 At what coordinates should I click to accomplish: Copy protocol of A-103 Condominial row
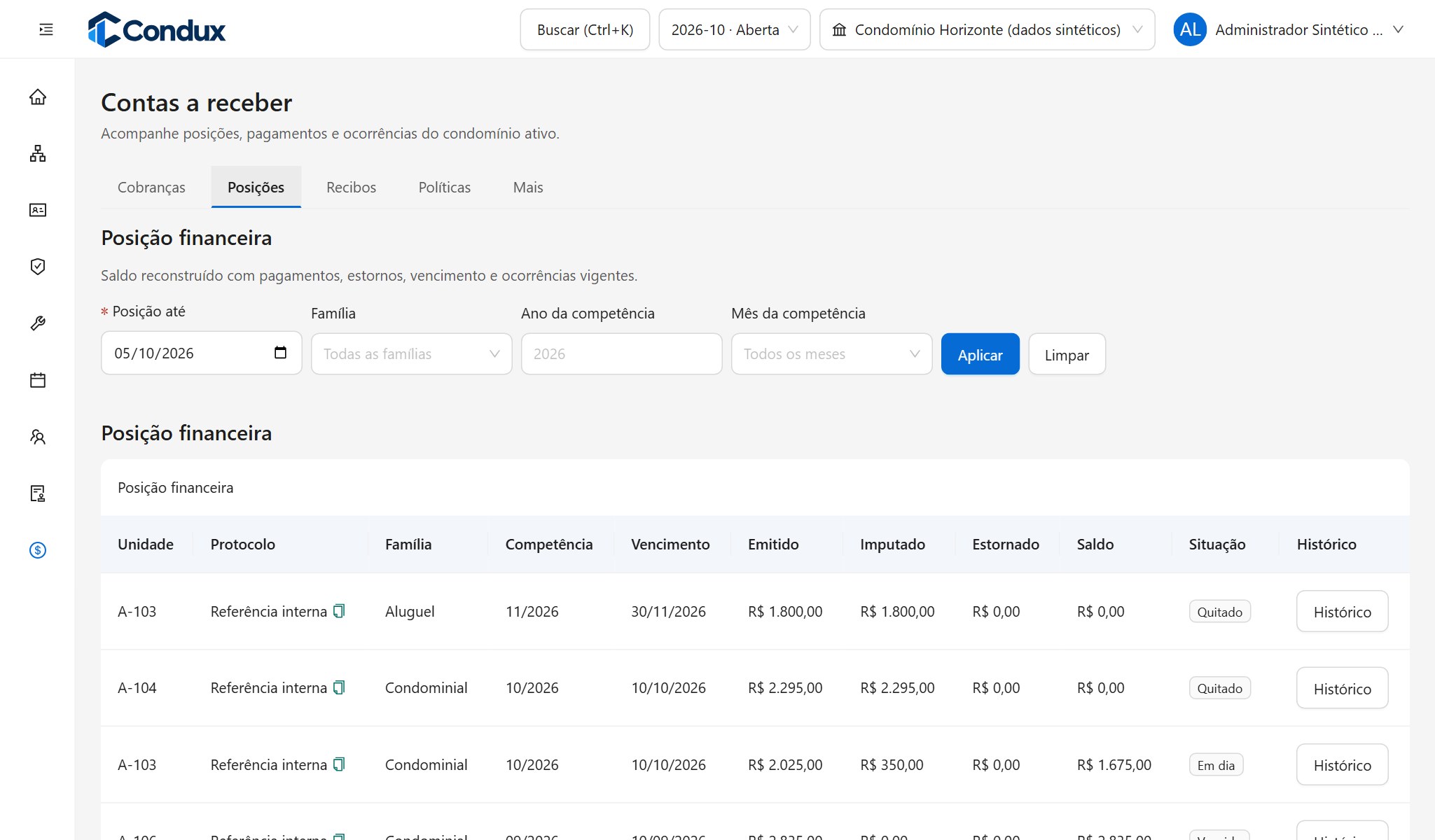coord(339,764)
